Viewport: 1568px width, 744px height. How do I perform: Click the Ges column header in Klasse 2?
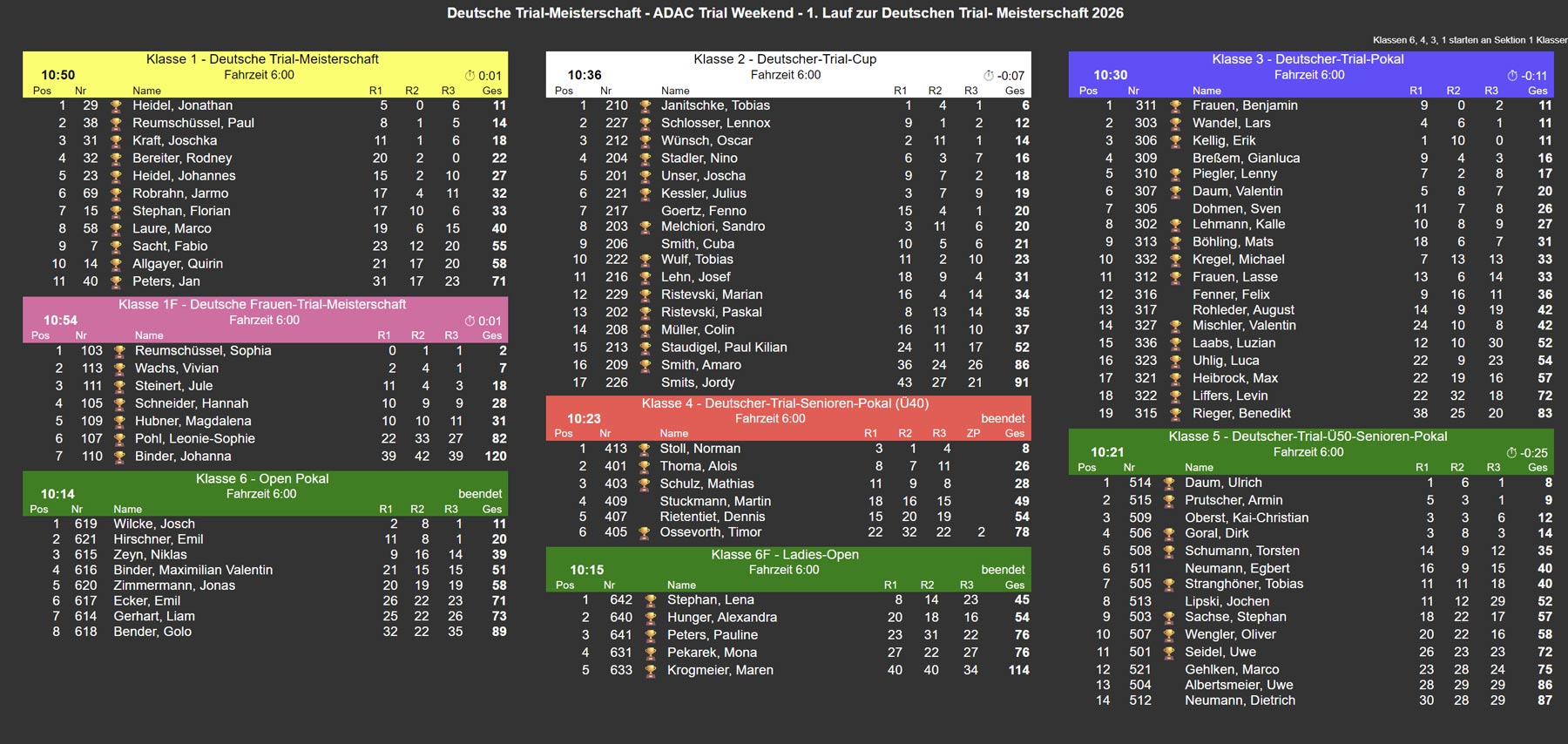coord(1015,91)
